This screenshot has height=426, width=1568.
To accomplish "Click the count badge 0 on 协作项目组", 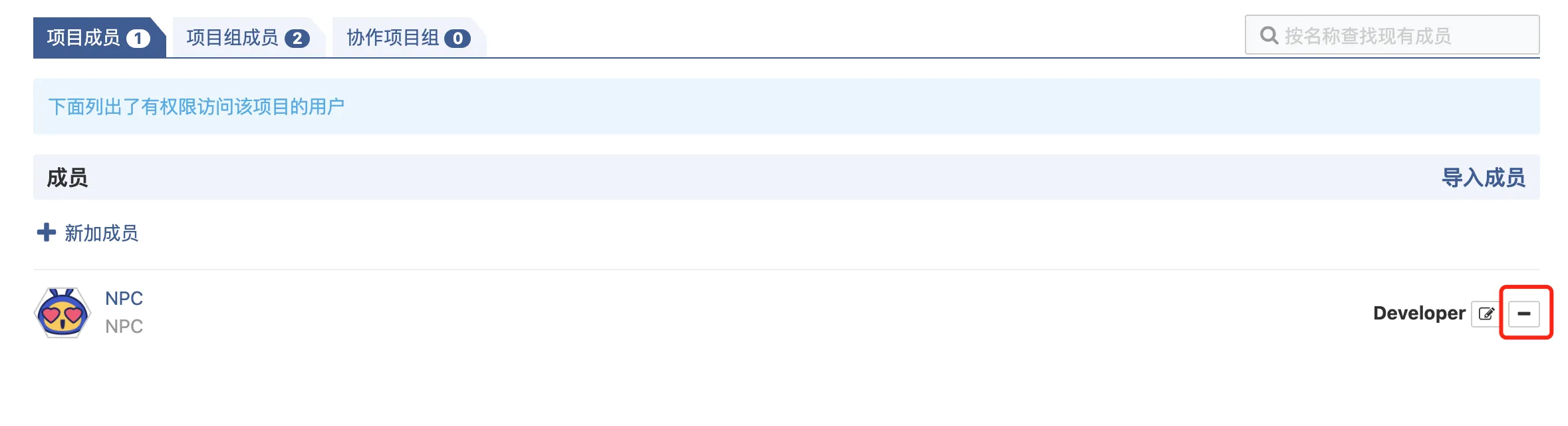I will point(457,39).
